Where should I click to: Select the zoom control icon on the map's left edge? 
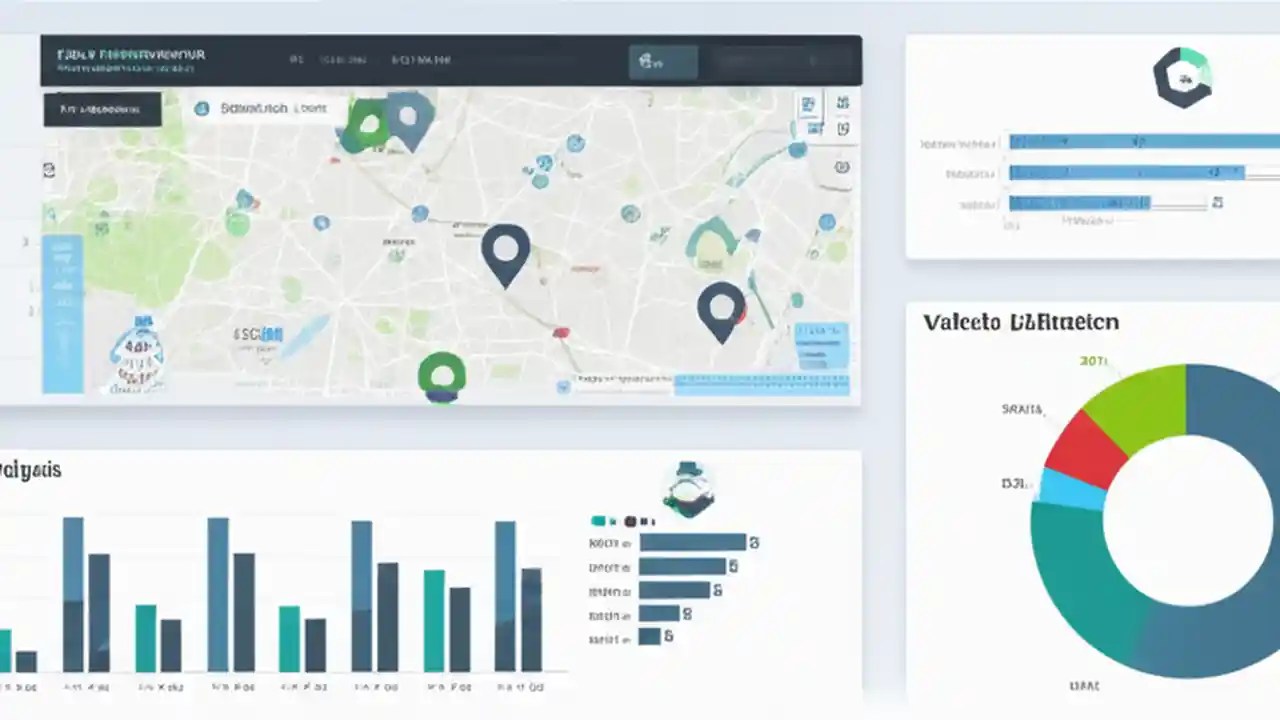[49, 171]
